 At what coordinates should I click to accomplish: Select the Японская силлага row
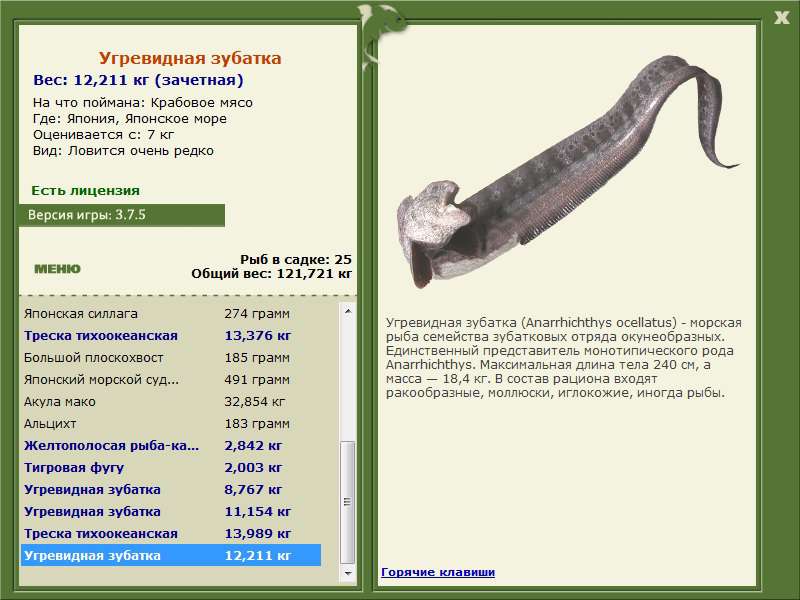pyautogui.click(x=171, y=313)
